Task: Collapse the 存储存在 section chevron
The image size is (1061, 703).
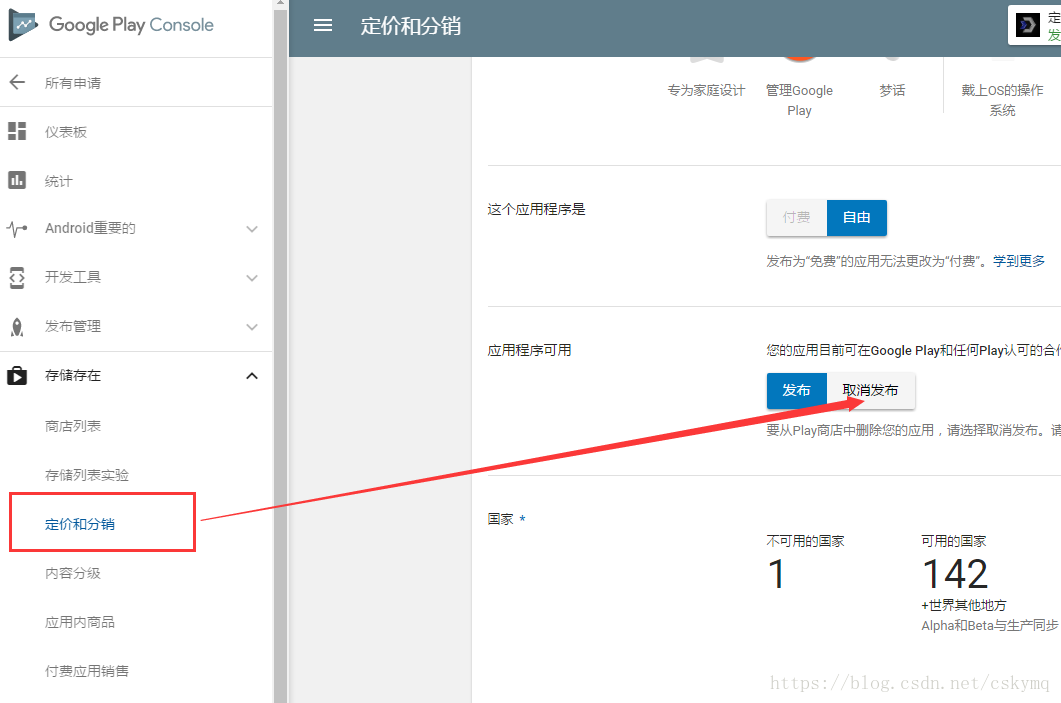Action: (x=252, y=376)
